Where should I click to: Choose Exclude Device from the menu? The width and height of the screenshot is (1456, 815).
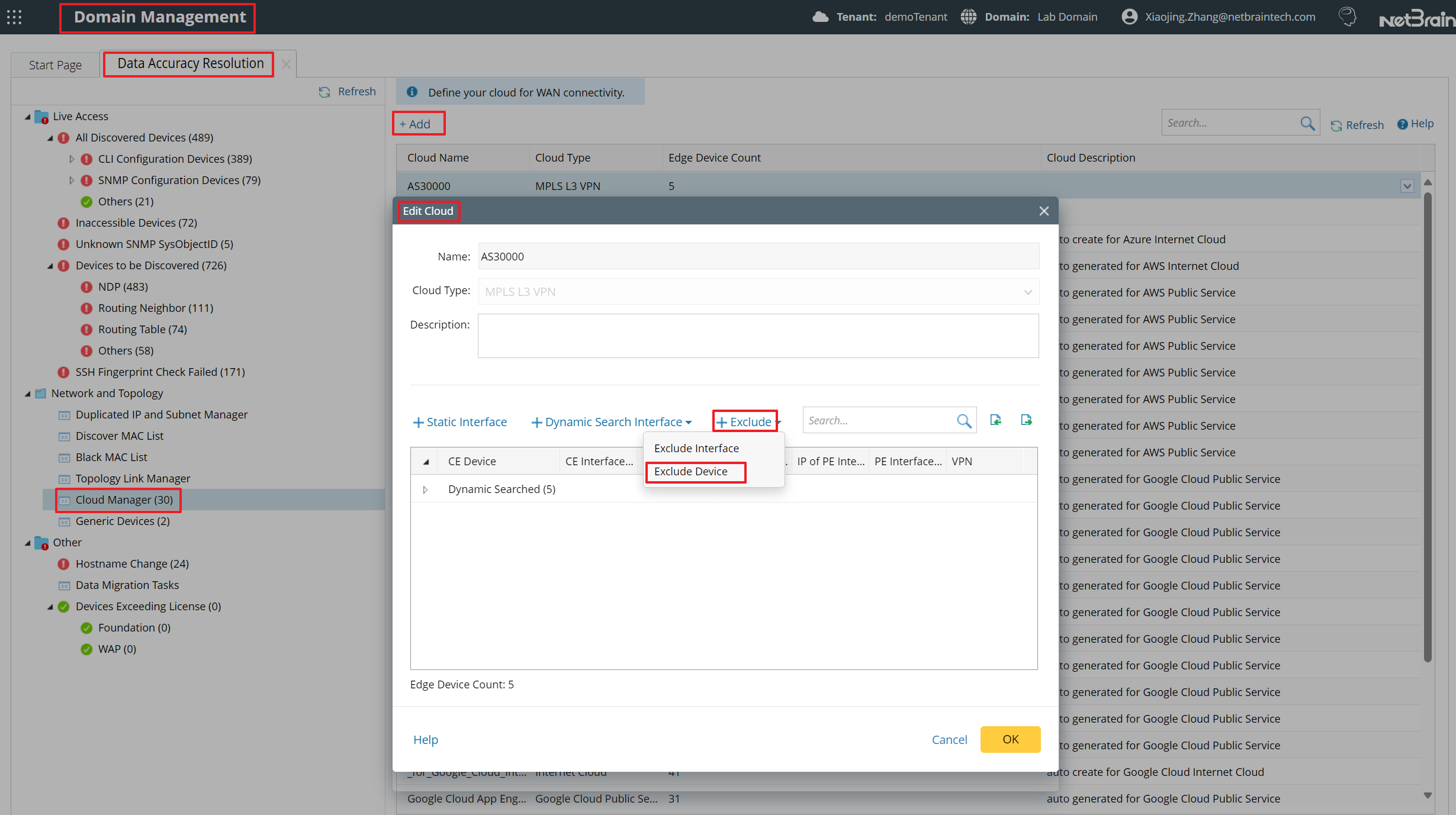[x=690, y=472]
